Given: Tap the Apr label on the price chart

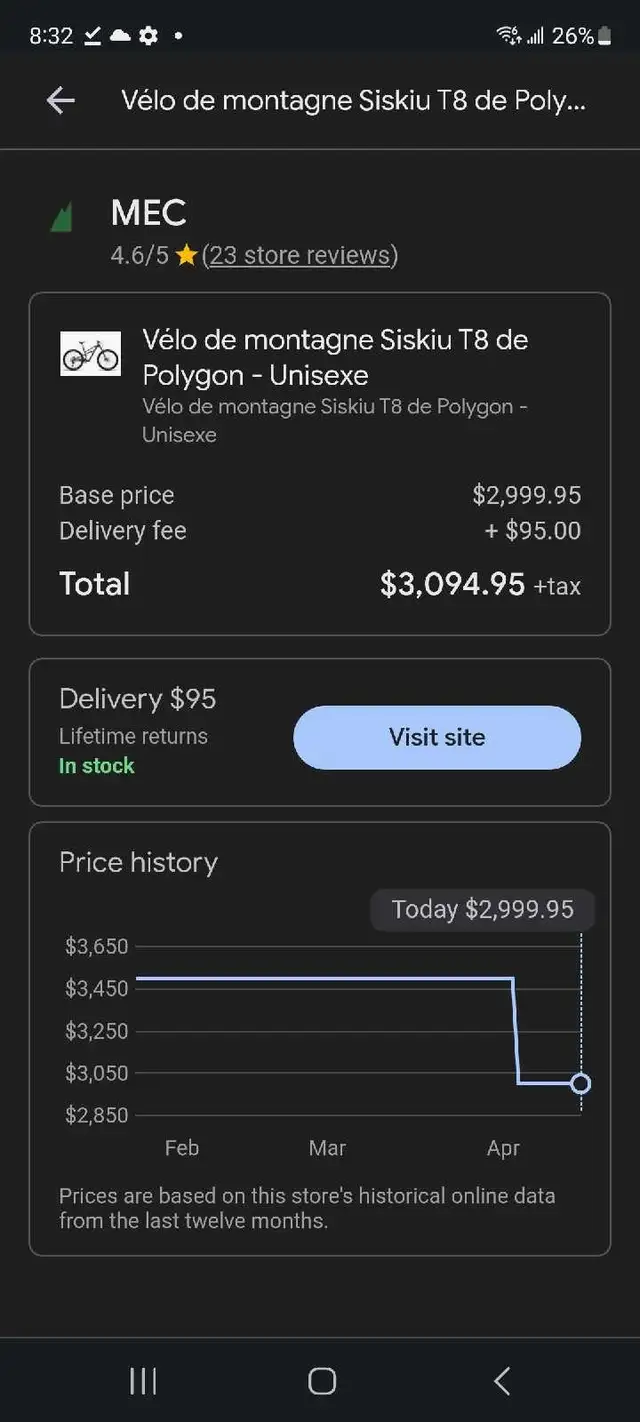Looking at the screenshot, I should pyautogui.click(x=503, y=1148).
